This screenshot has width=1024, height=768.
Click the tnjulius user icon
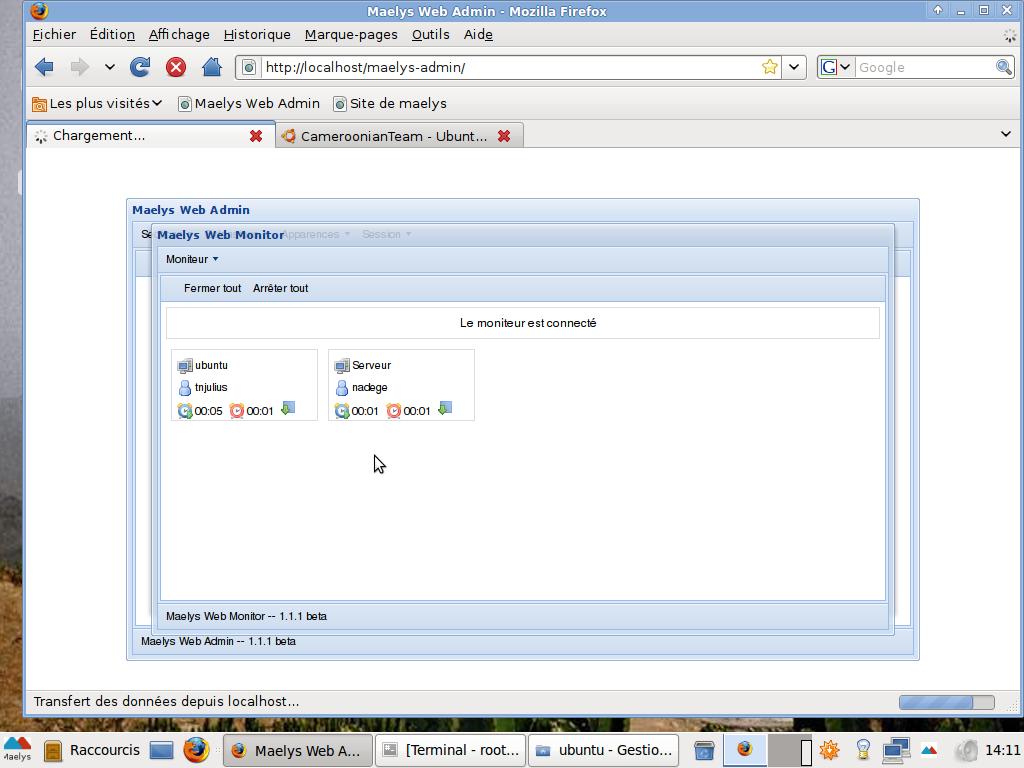185,388
